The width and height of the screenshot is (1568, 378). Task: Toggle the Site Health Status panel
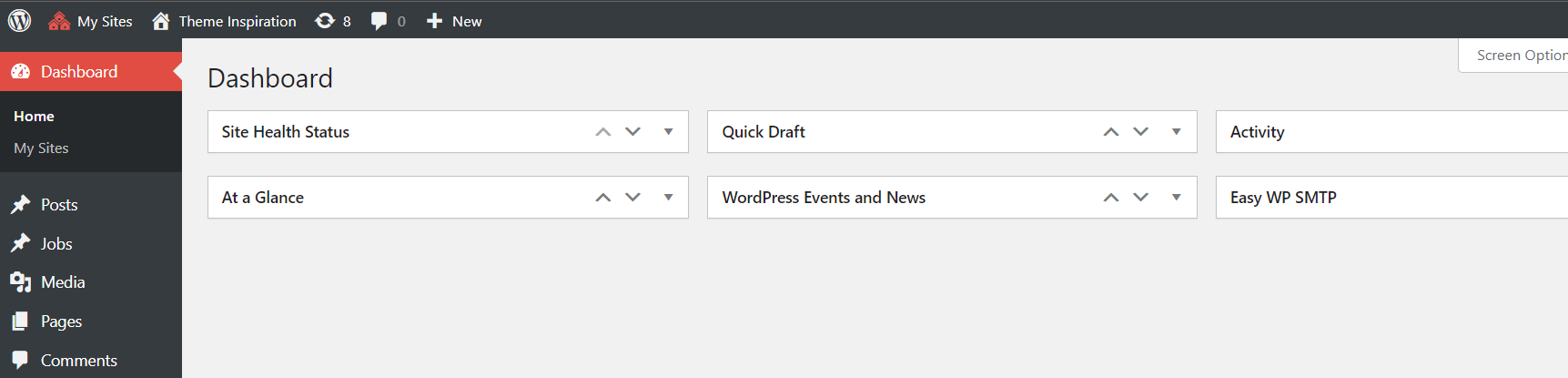tap(668, 132)
